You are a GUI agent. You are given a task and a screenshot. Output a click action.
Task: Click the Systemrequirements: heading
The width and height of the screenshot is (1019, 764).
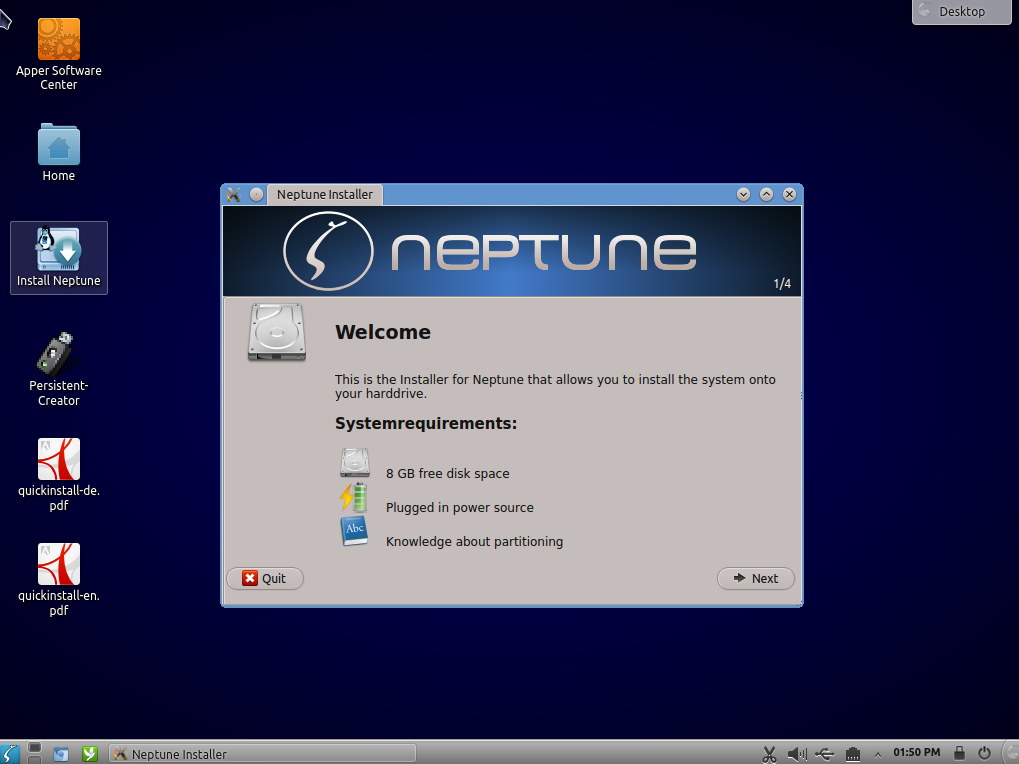point(426,424)
